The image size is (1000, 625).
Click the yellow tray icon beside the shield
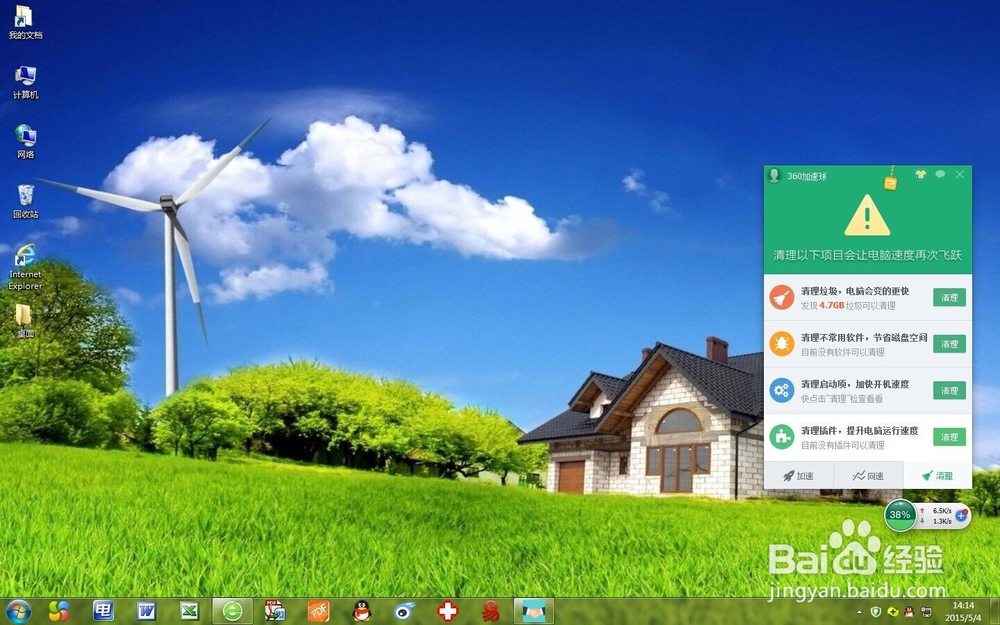point(893,612)
